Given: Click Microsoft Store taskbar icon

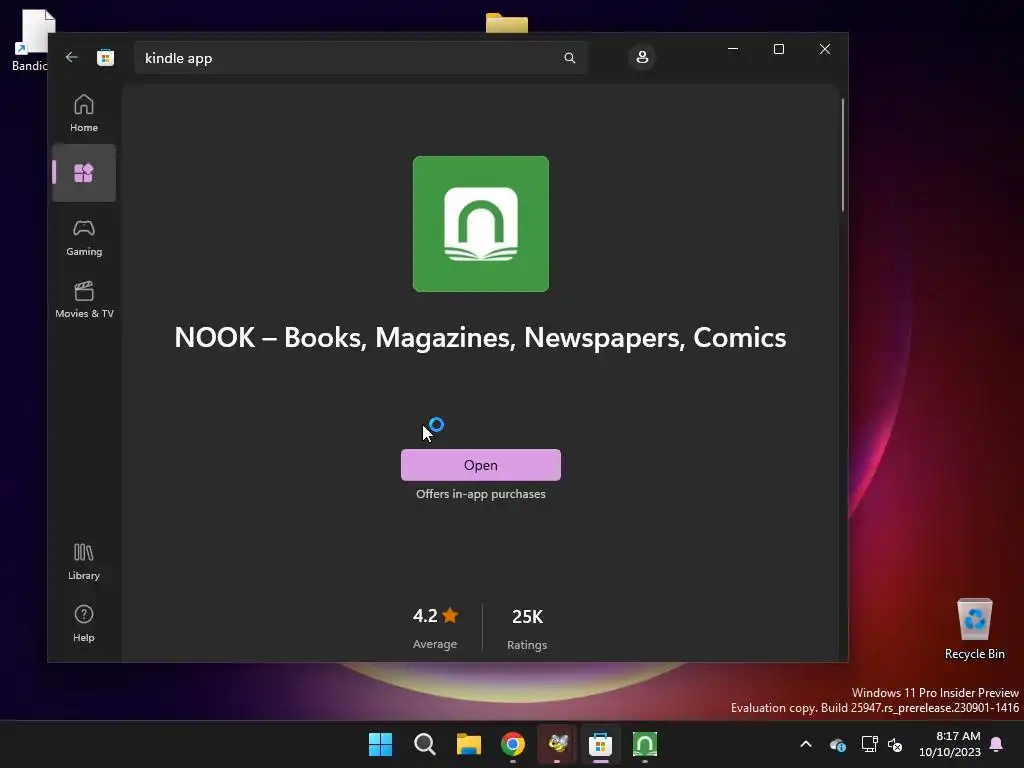Looking at the screenshot, I should [601, 744].
